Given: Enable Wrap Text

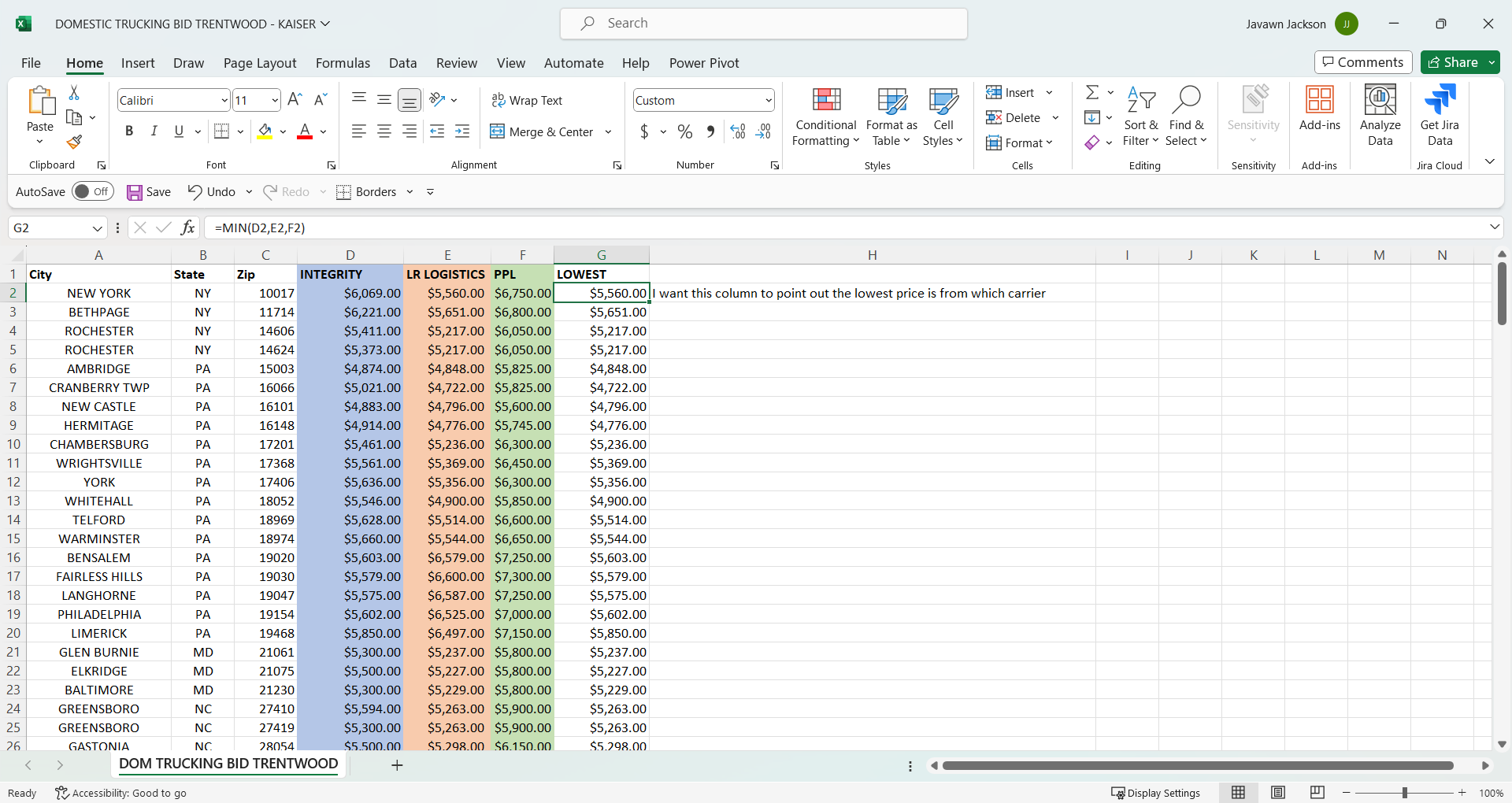Looking at the screenshot, I should point(527,100).
